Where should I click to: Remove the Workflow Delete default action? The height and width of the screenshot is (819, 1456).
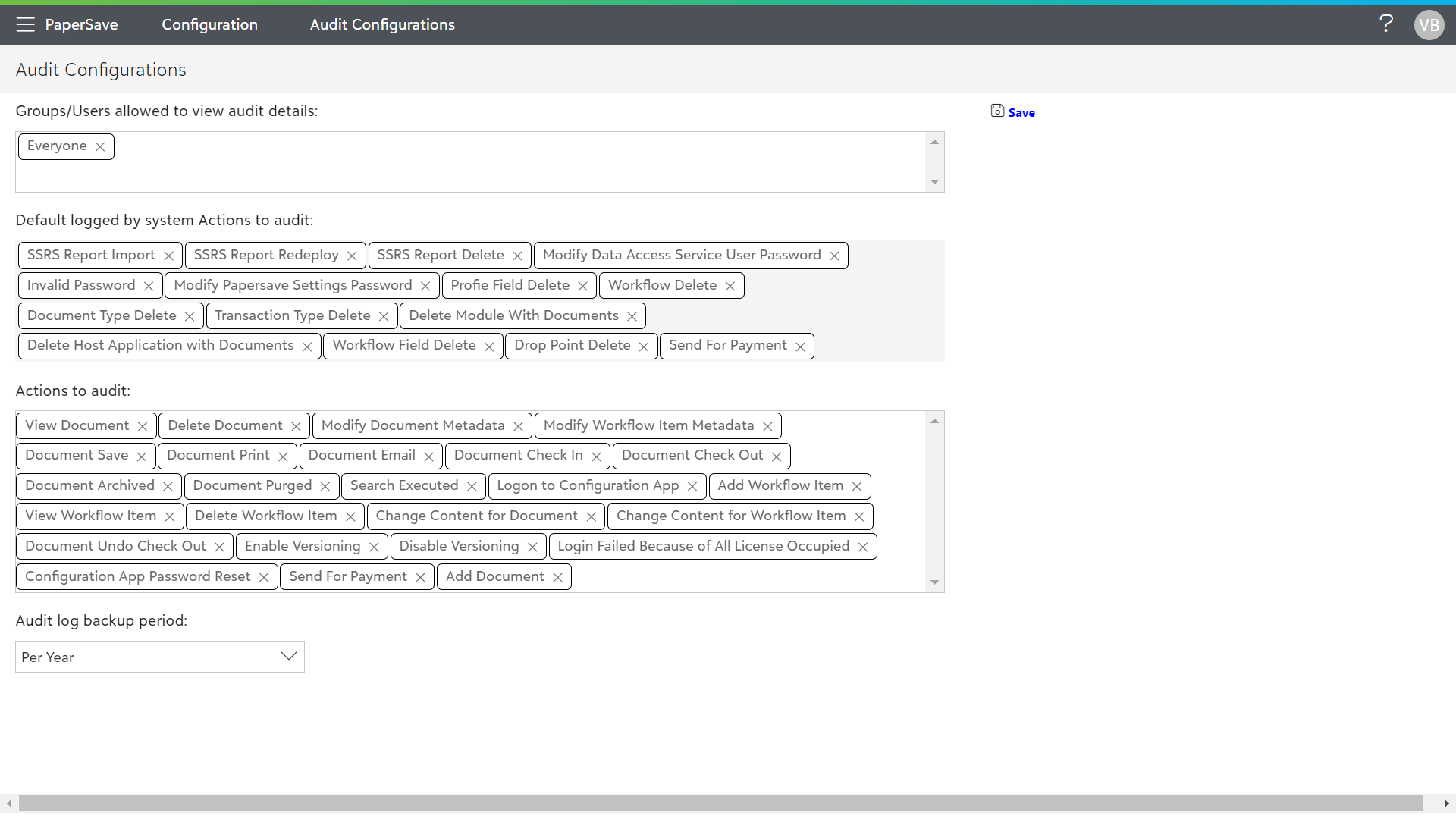(730, 286)
